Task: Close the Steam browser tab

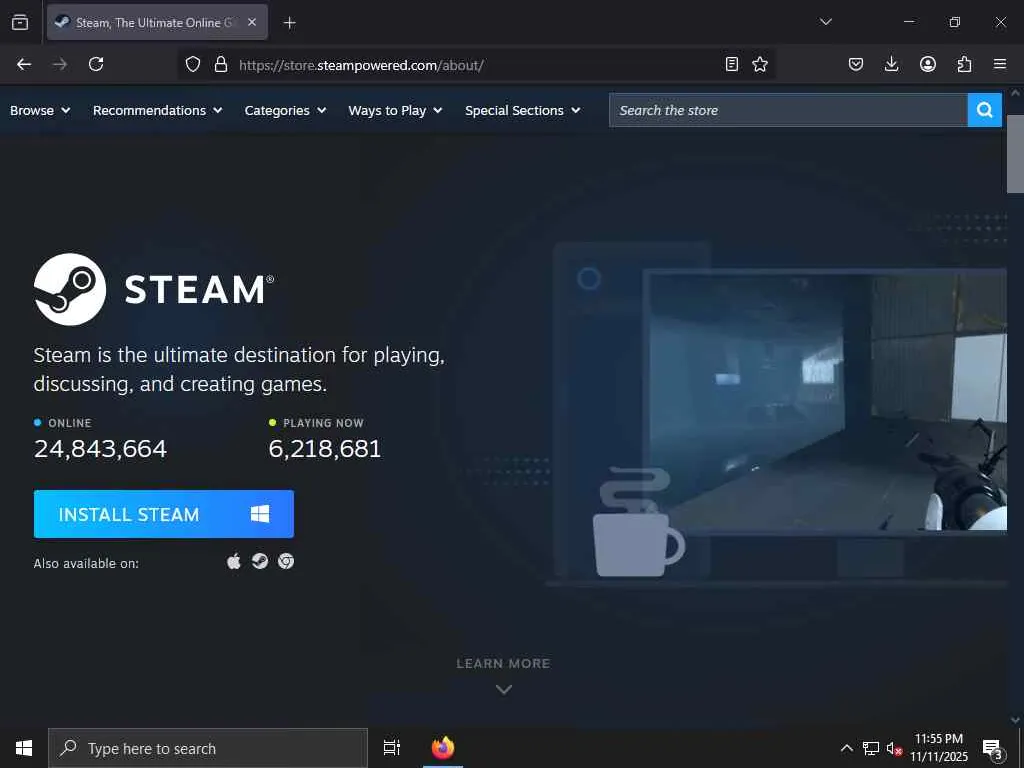Action: coord(251,22)
